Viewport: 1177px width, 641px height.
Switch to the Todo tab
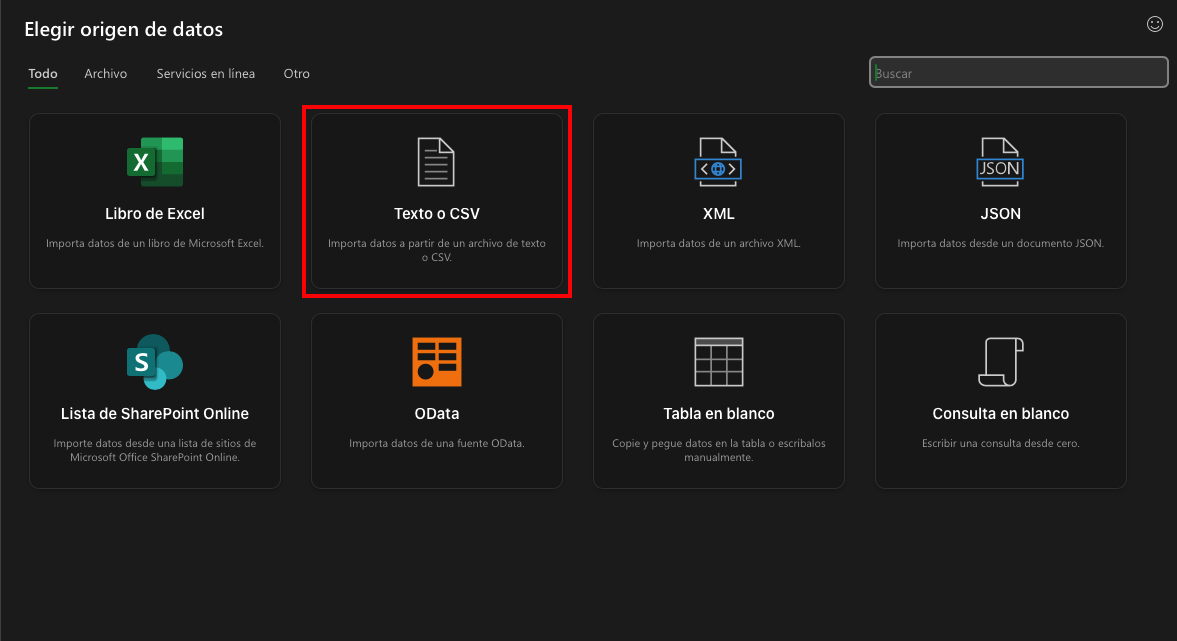click(43, 74)
